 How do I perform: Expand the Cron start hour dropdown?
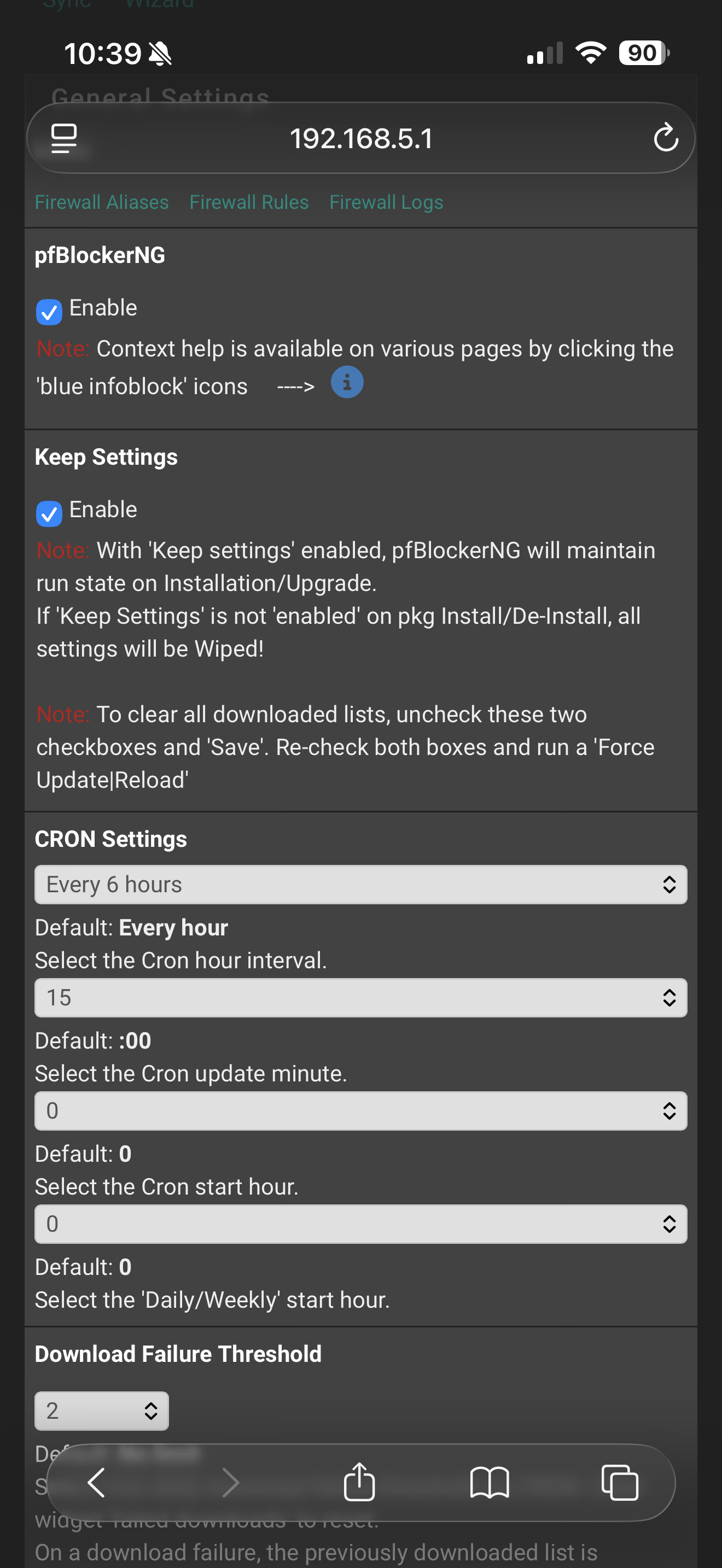(360, 1111)
